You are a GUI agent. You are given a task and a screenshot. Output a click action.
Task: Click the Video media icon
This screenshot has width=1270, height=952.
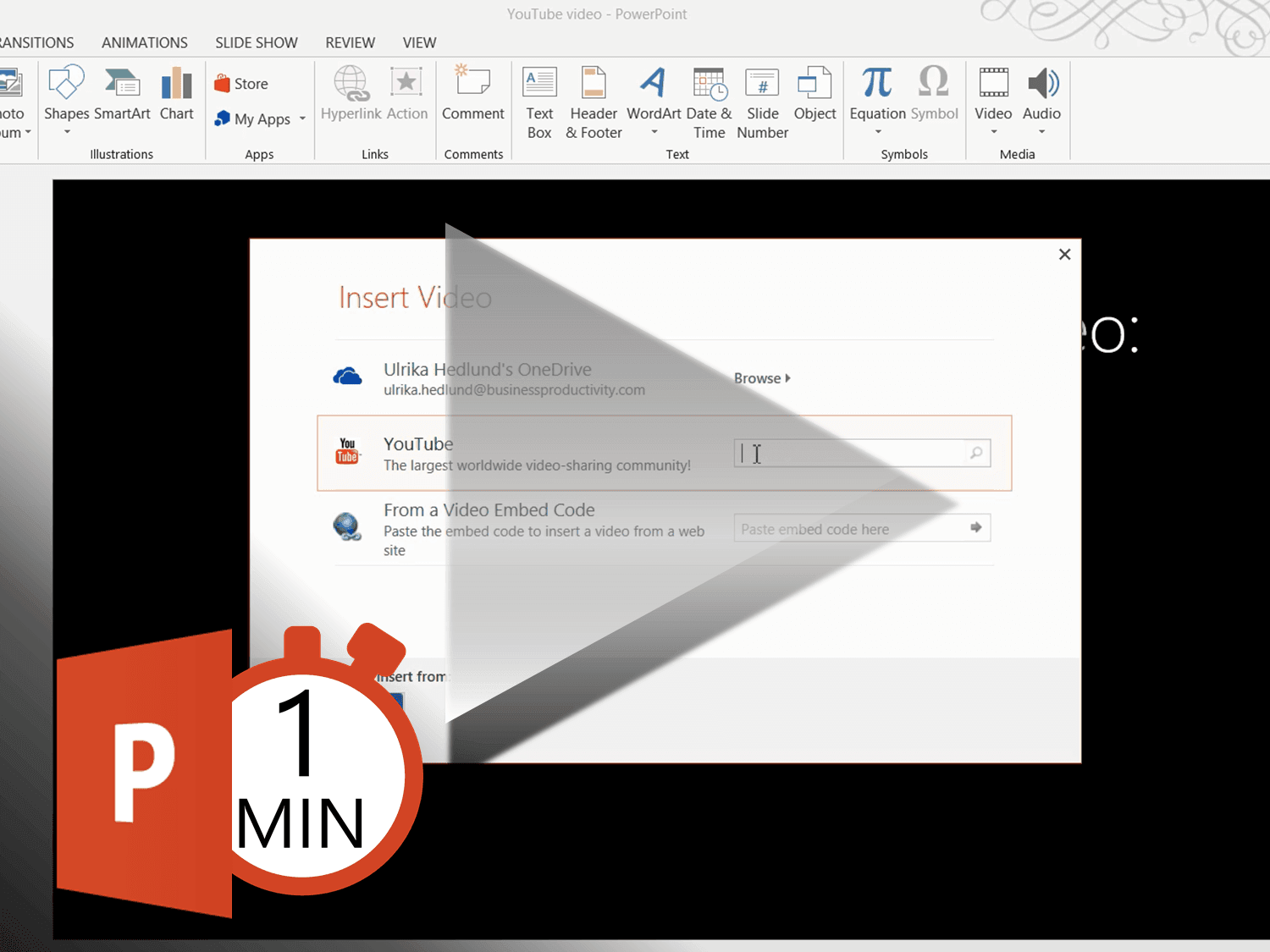(x=993, y=83)
